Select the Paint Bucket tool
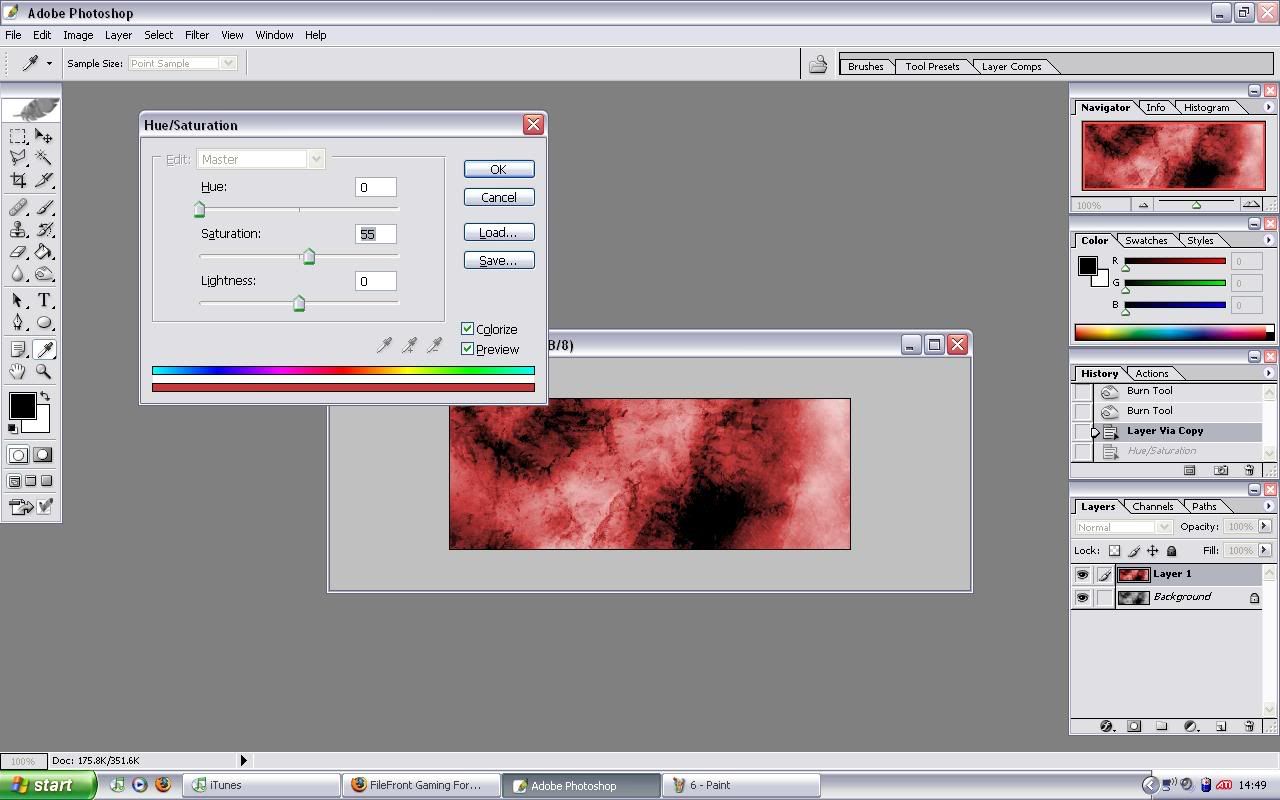The height and width of the screenshot is (800, 1280). click(x=44, y=252)
